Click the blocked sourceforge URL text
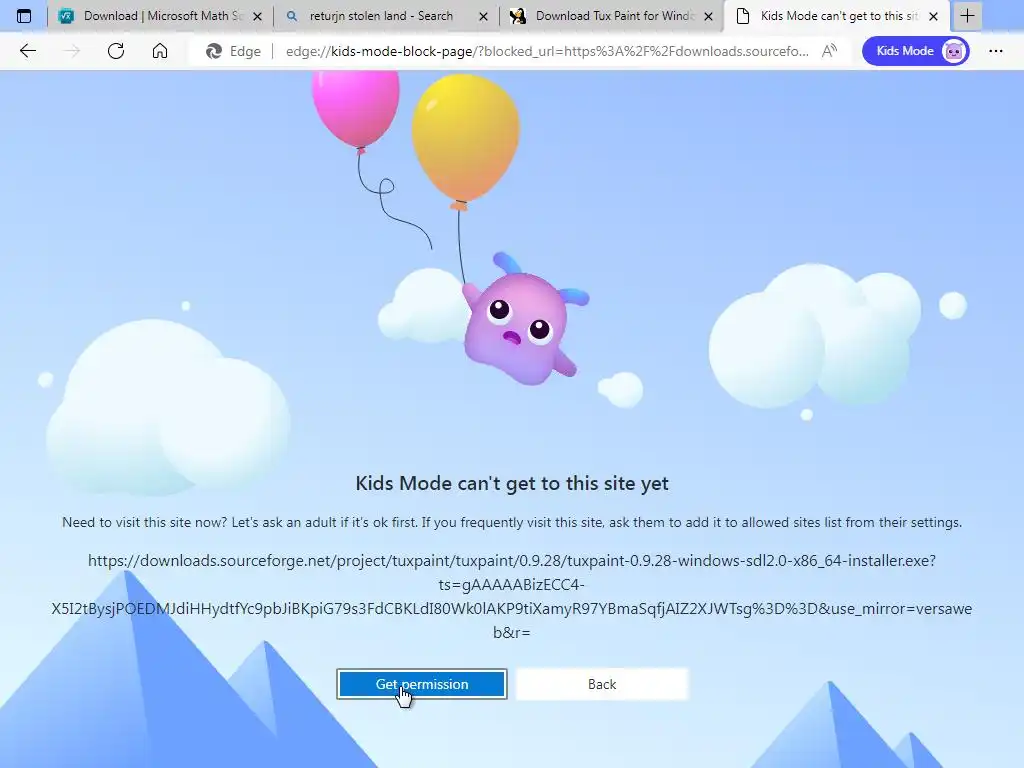The height and width of the screenshot is (768, 1024). click(512, 596)
